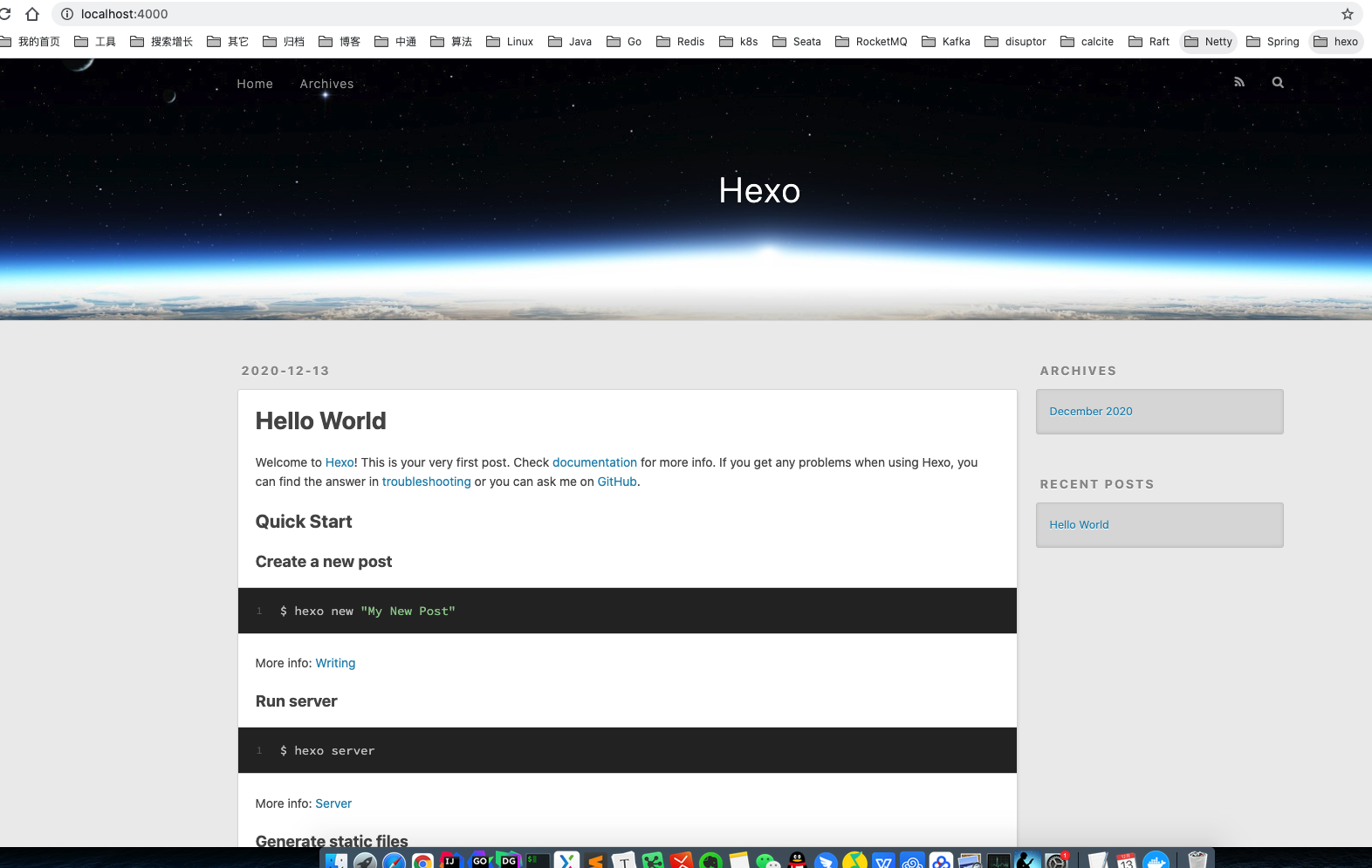Click the hexo server code line
Viewport: 1372px width, 868px height.
tap(327, 751)
